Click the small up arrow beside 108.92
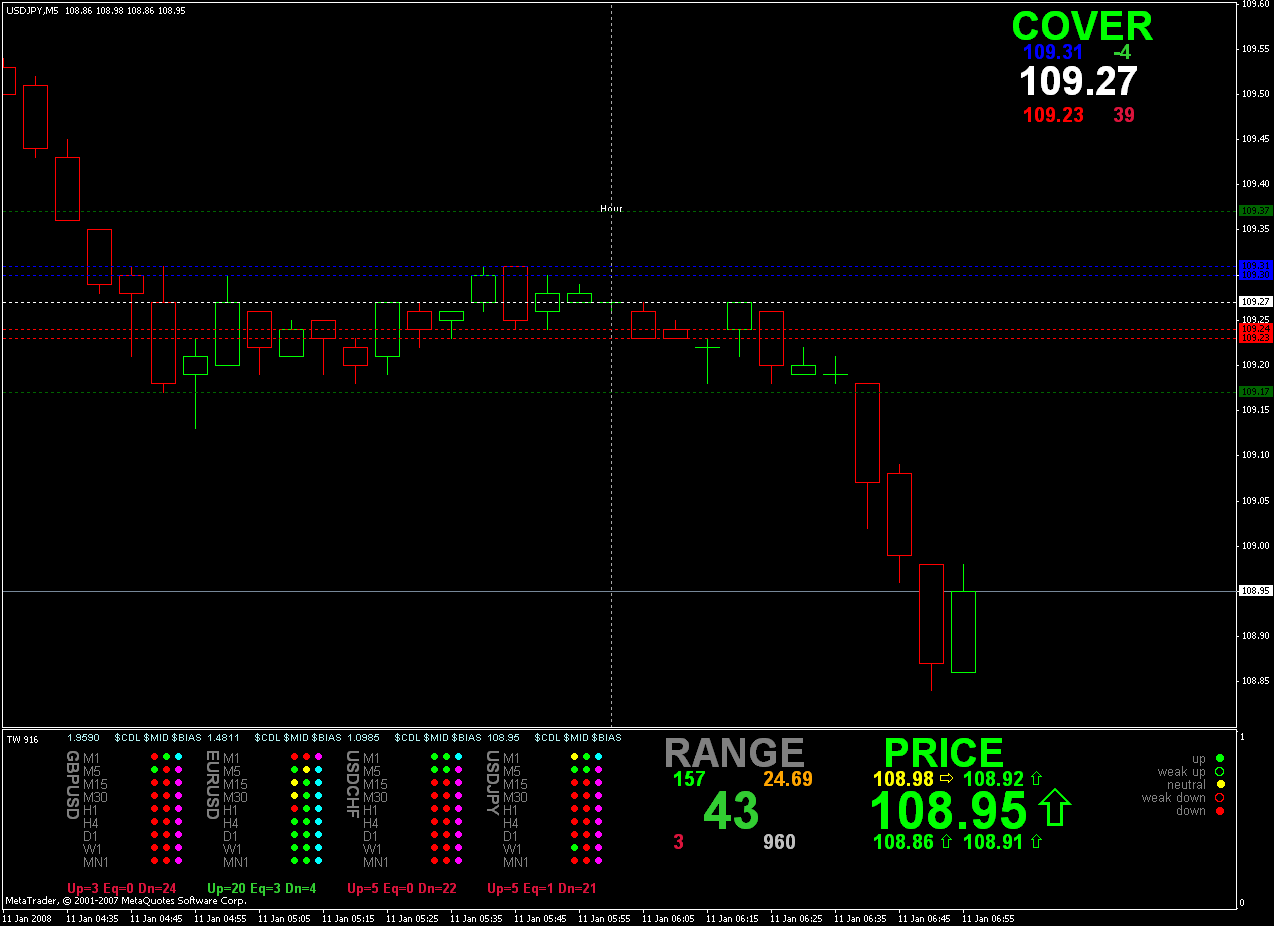The image size is (1274, 926). (1036, 779)
